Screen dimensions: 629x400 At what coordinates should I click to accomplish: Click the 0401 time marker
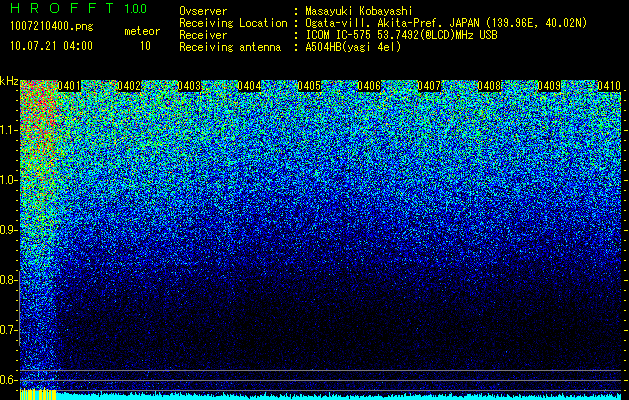(69, 86)
